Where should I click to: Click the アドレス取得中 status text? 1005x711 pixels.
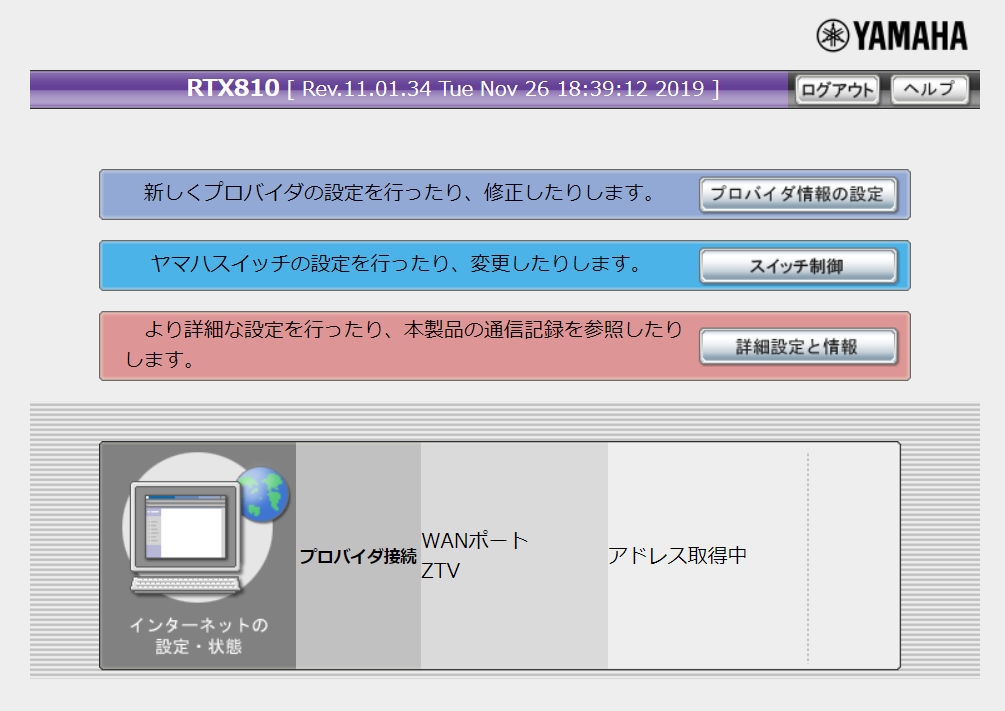pyautogui.click(x=677, y=555)
